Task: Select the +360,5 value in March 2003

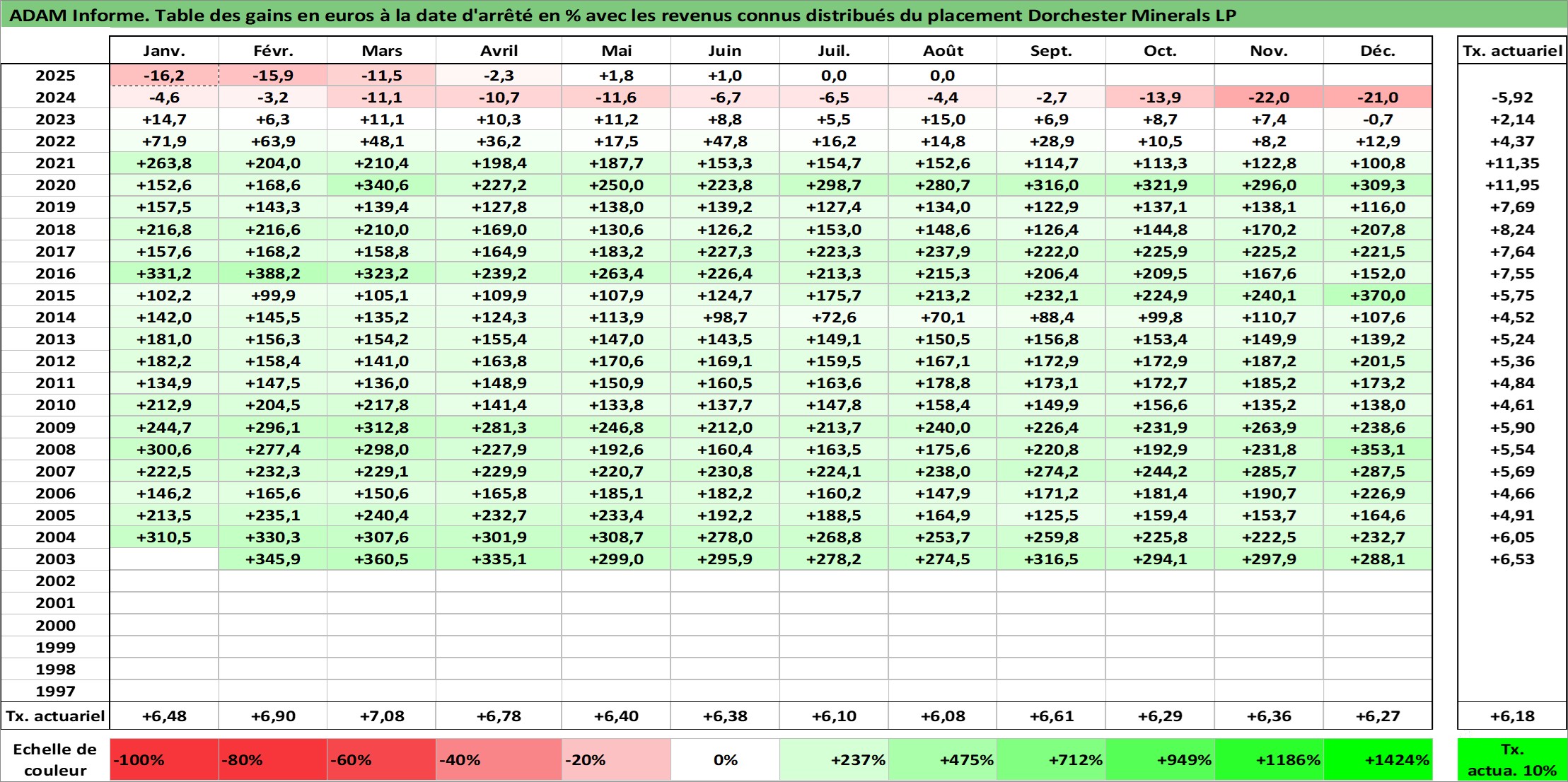Action: [x=382, y=559]
